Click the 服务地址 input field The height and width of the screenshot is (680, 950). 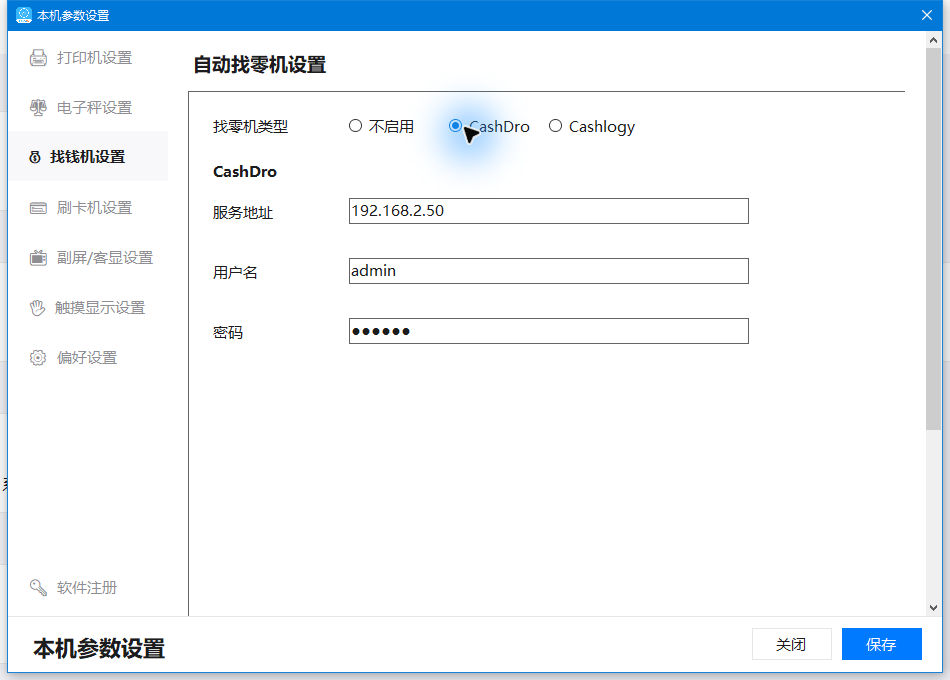[x=548, y=211]
